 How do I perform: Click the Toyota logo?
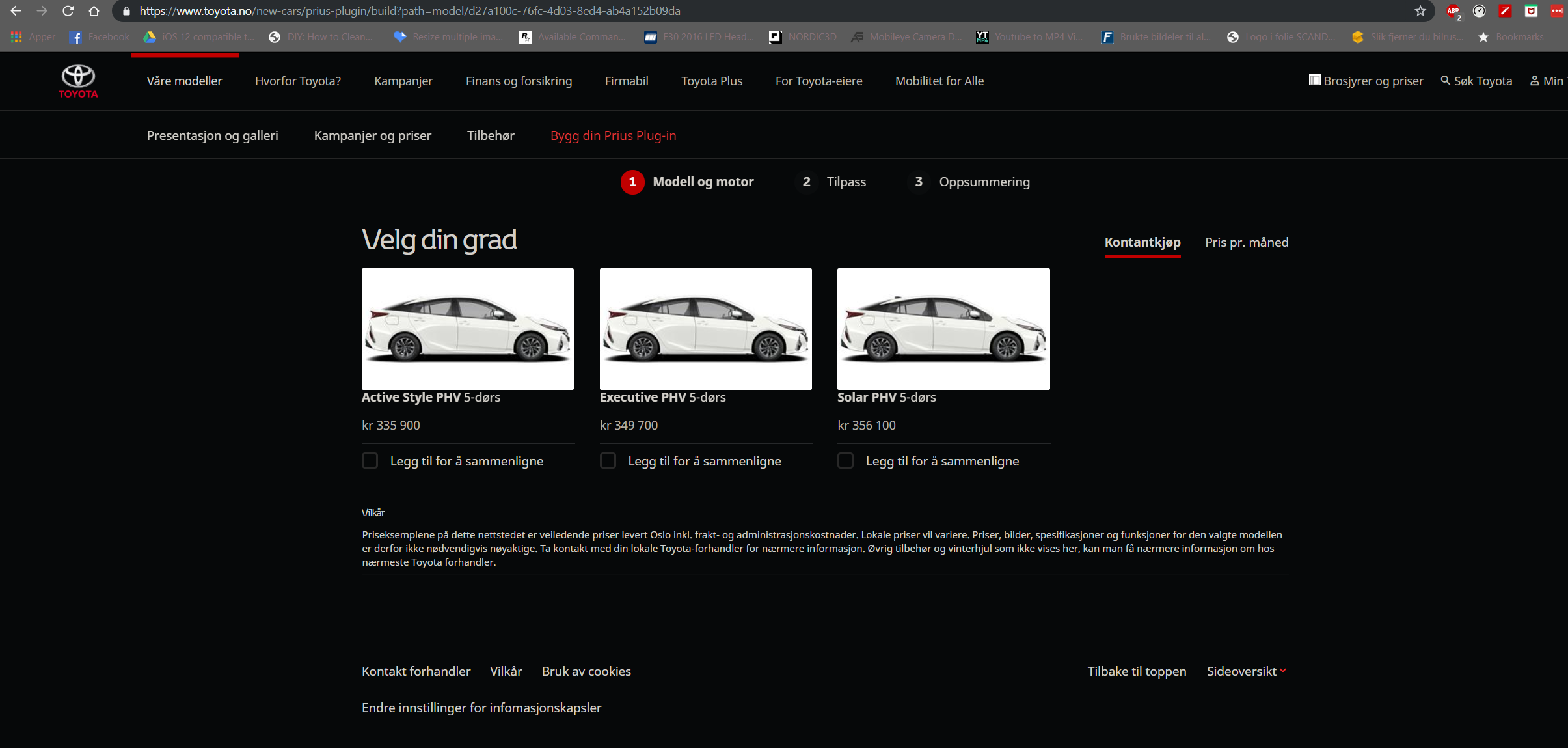tap(78, 81)
